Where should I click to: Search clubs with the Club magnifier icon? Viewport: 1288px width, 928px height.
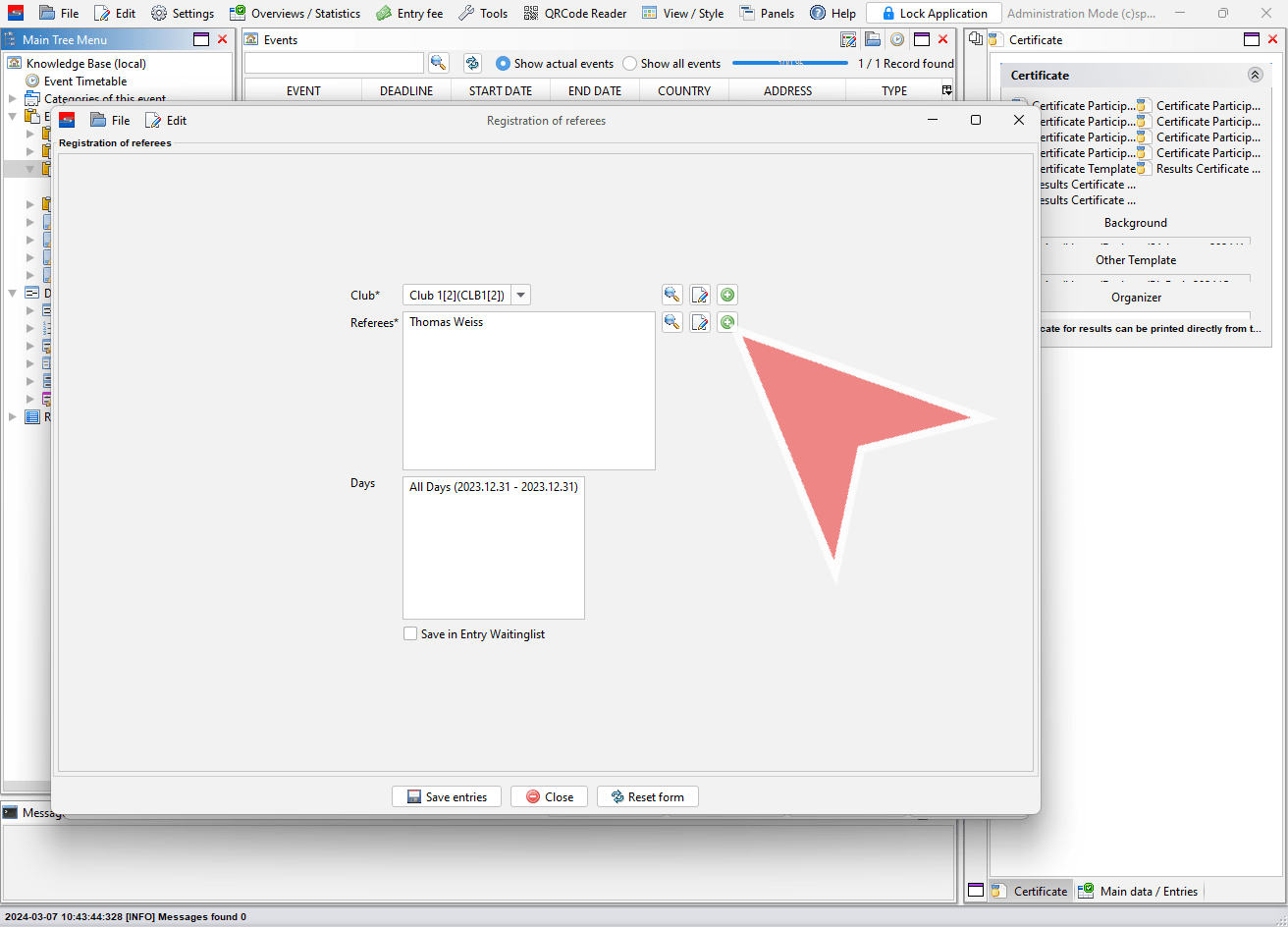[x=672, y=295]
